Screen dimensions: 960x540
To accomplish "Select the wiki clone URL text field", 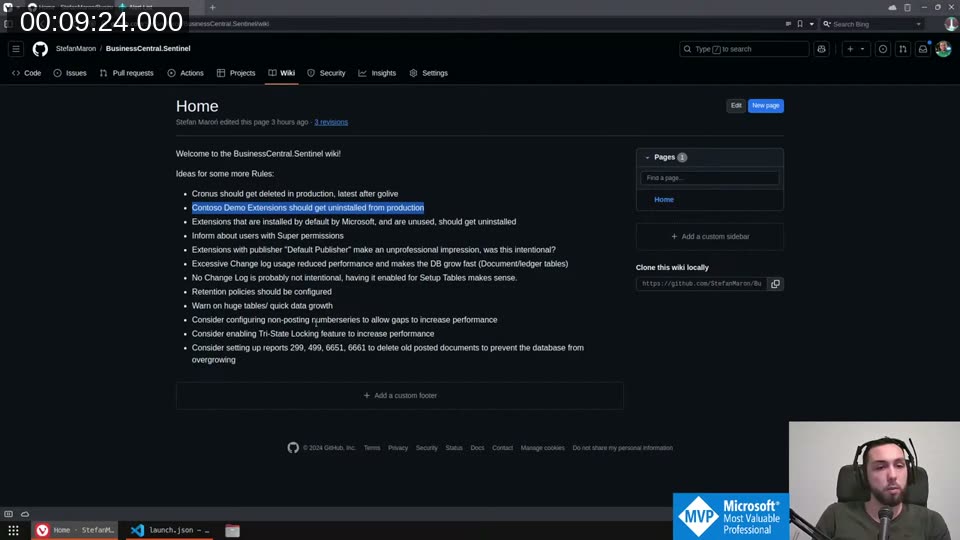I will [x=702, y=284].
